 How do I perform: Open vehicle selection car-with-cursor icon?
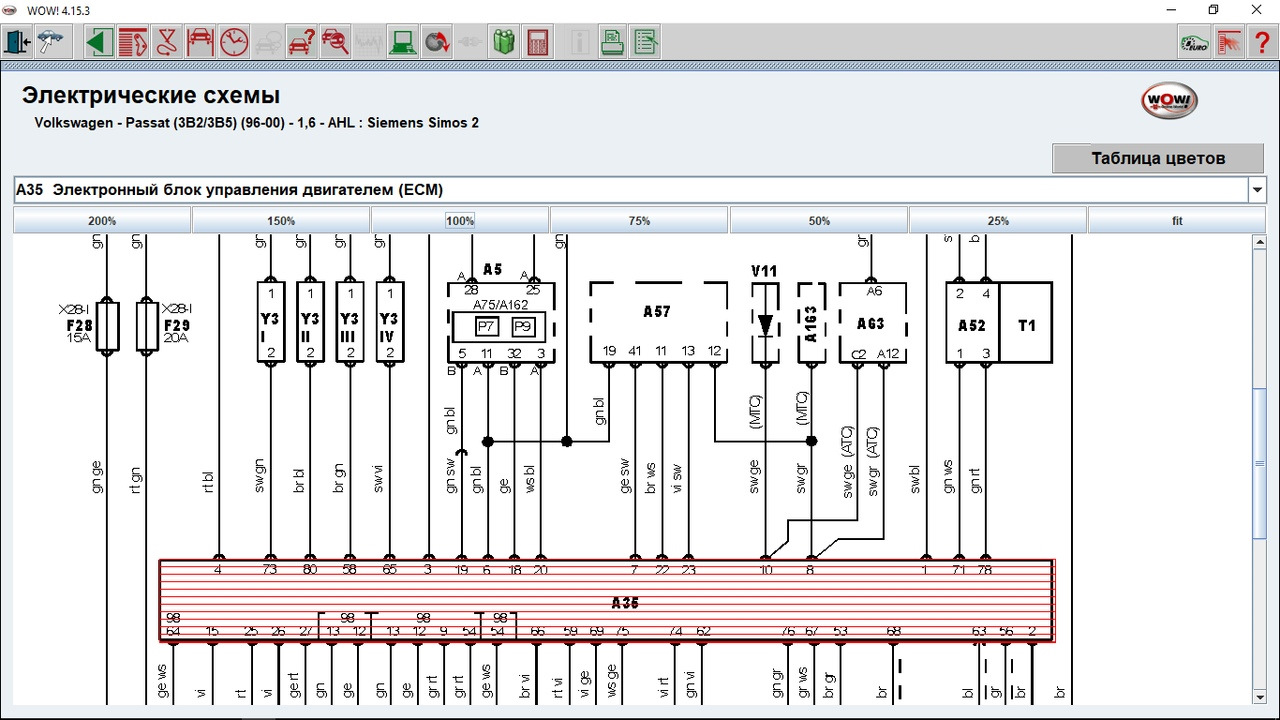point(50,42)
